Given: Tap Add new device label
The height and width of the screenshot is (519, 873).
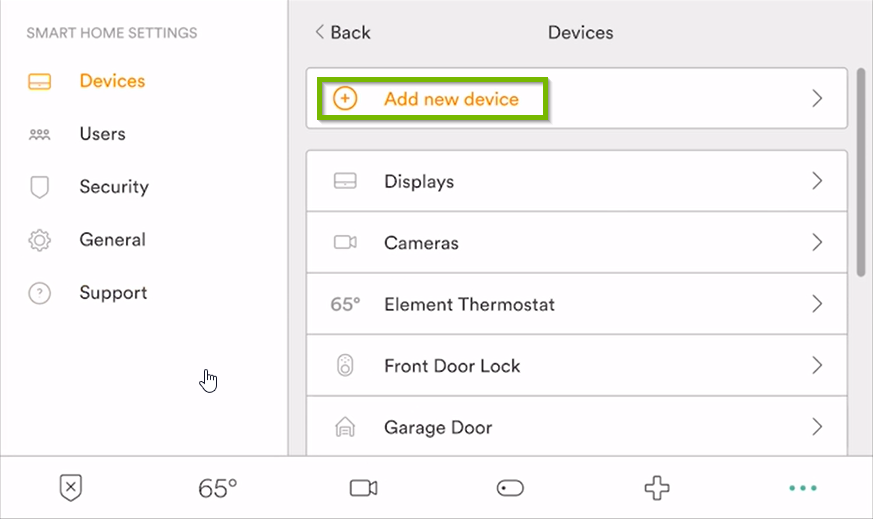Looking at the screenshot, I should [x=452, y=99].
